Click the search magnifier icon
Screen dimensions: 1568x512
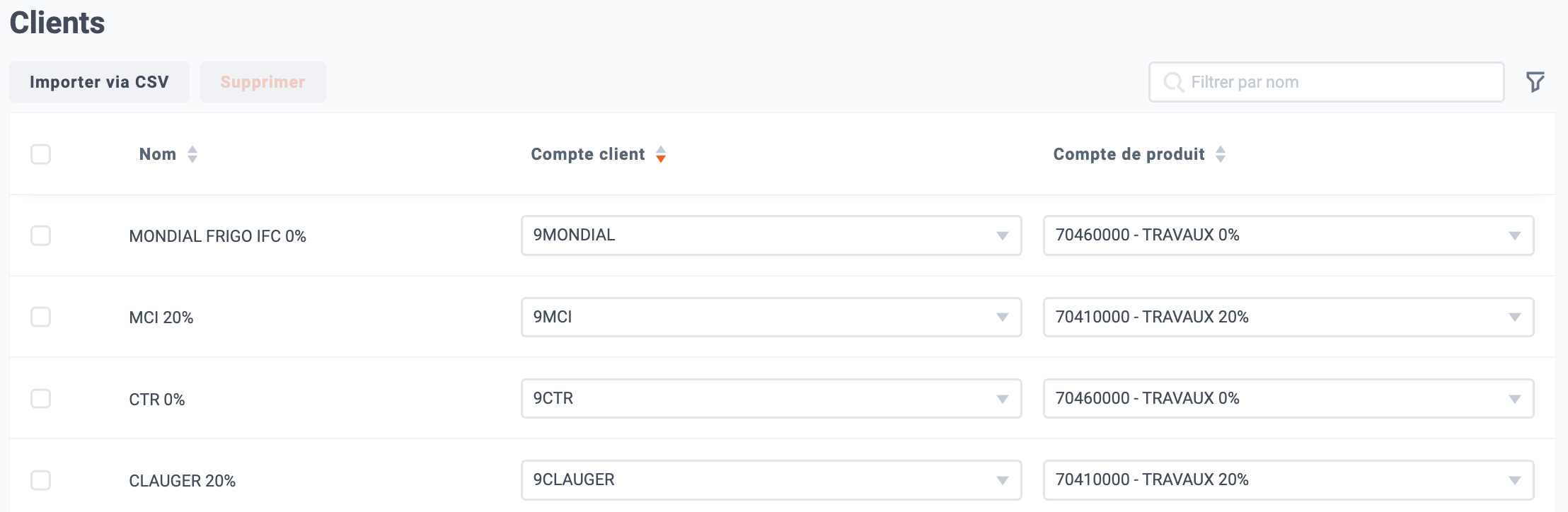pyautogui.click(x=1173, y=82)
